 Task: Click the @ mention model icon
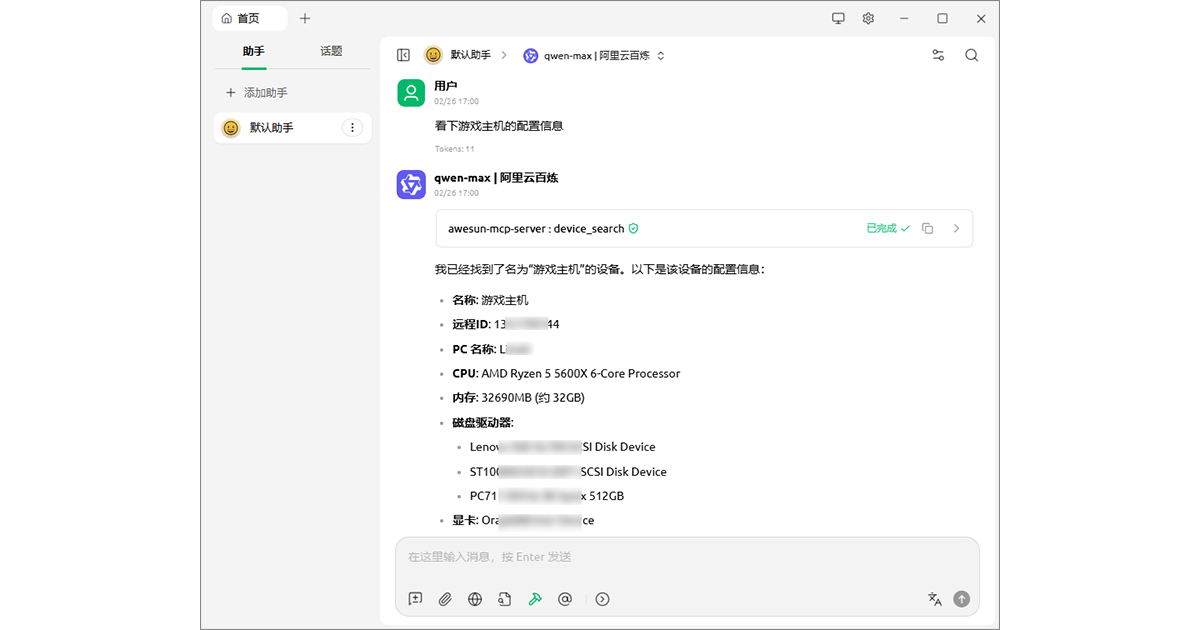click(565, 599)
